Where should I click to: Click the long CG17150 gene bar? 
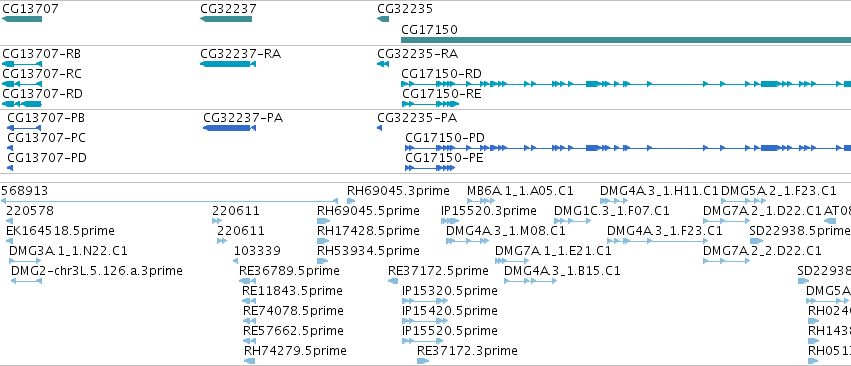626,40
